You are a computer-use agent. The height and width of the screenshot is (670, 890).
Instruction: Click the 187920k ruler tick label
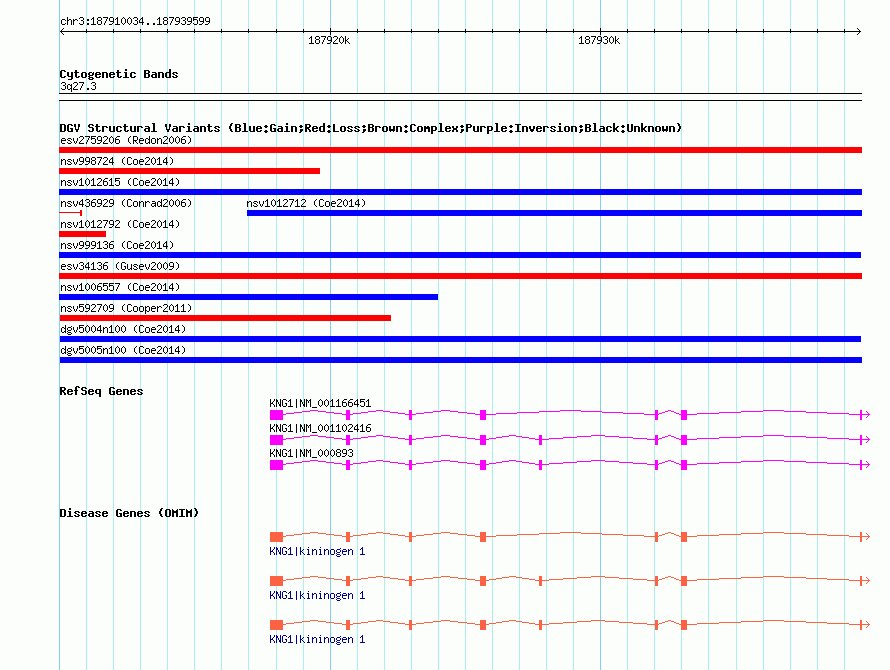(x=329, y=40)
